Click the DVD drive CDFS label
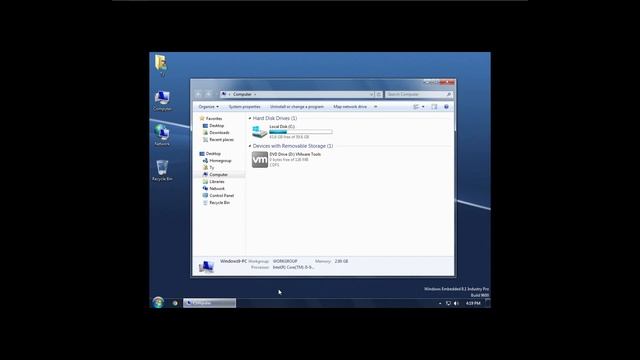 tap(274, 165)
